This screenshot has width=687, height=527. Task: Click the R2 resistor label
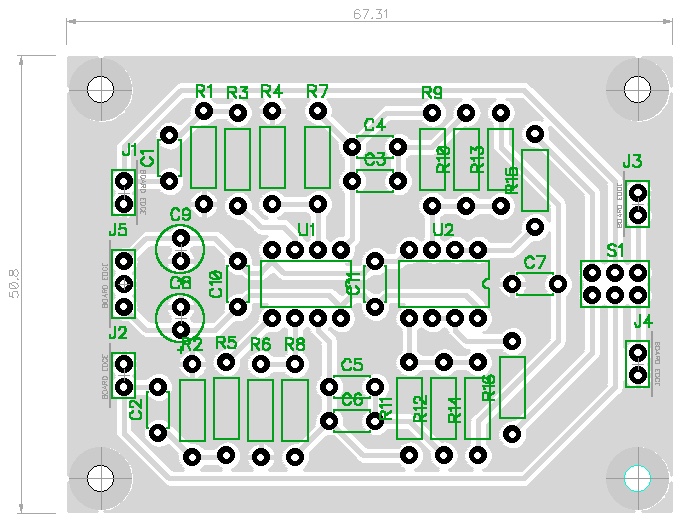[192, 345]
